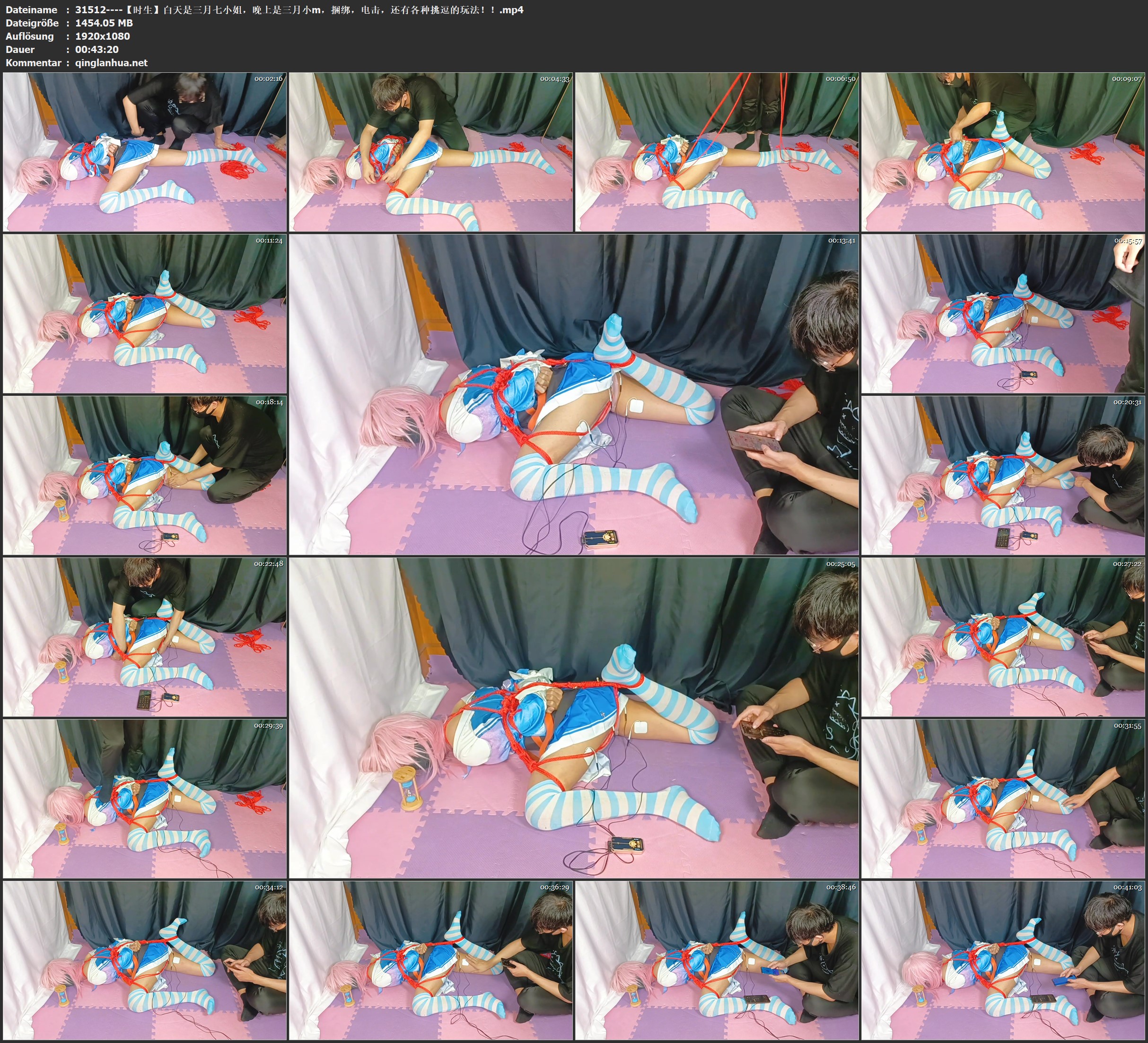
Task: Open the frame labeled 00:22:48
Action: pyautogui.click(x=145, y=637)
